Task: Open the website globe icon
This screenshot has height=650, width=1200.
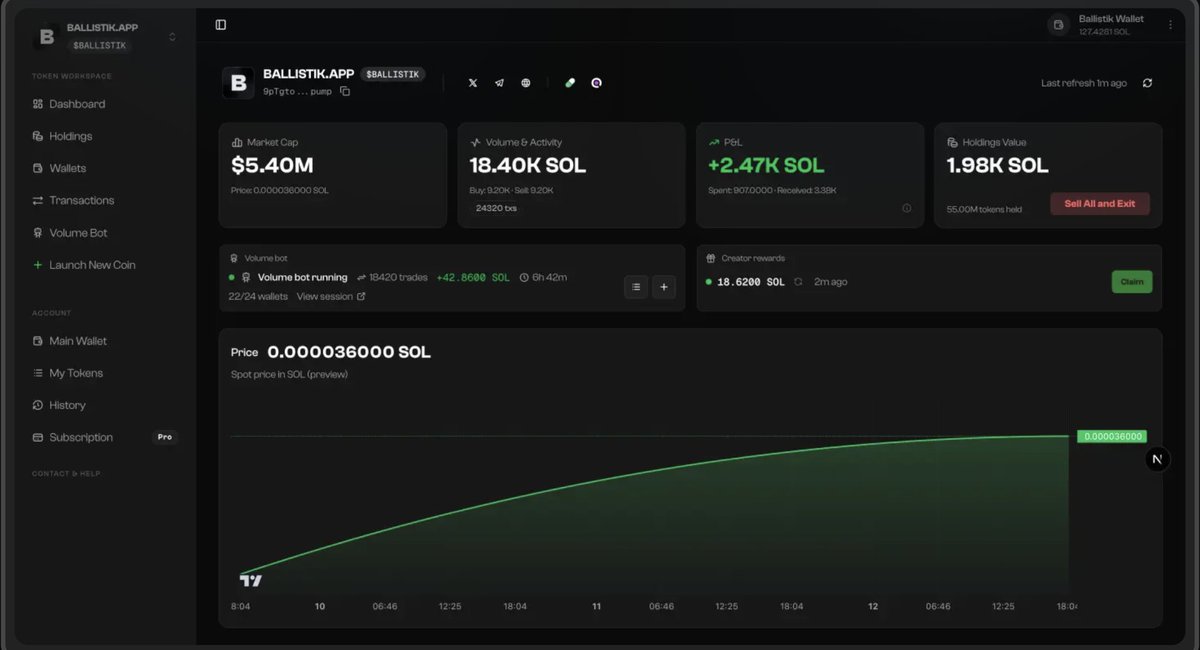Action: click(526, 83)
